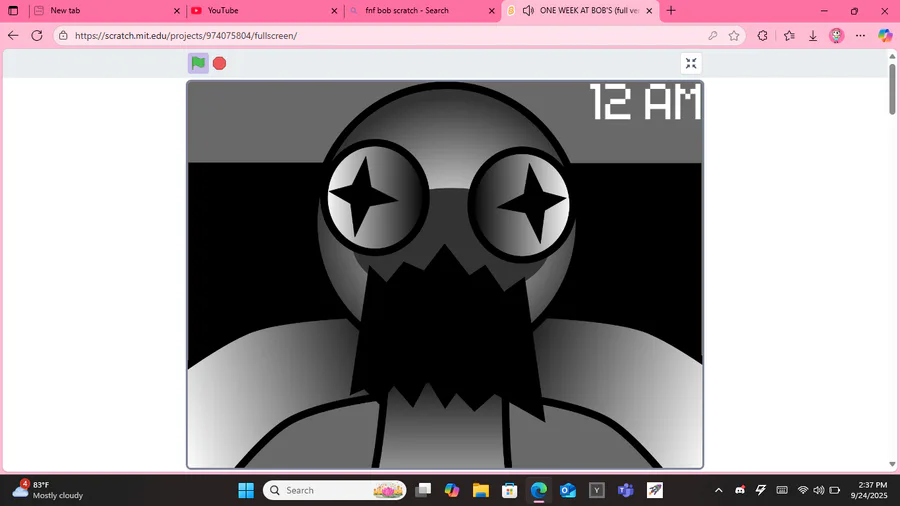Select the ONE WEEK AT BOB'S tab
This screenshot has height=506, width=900.
click(580, 10)
